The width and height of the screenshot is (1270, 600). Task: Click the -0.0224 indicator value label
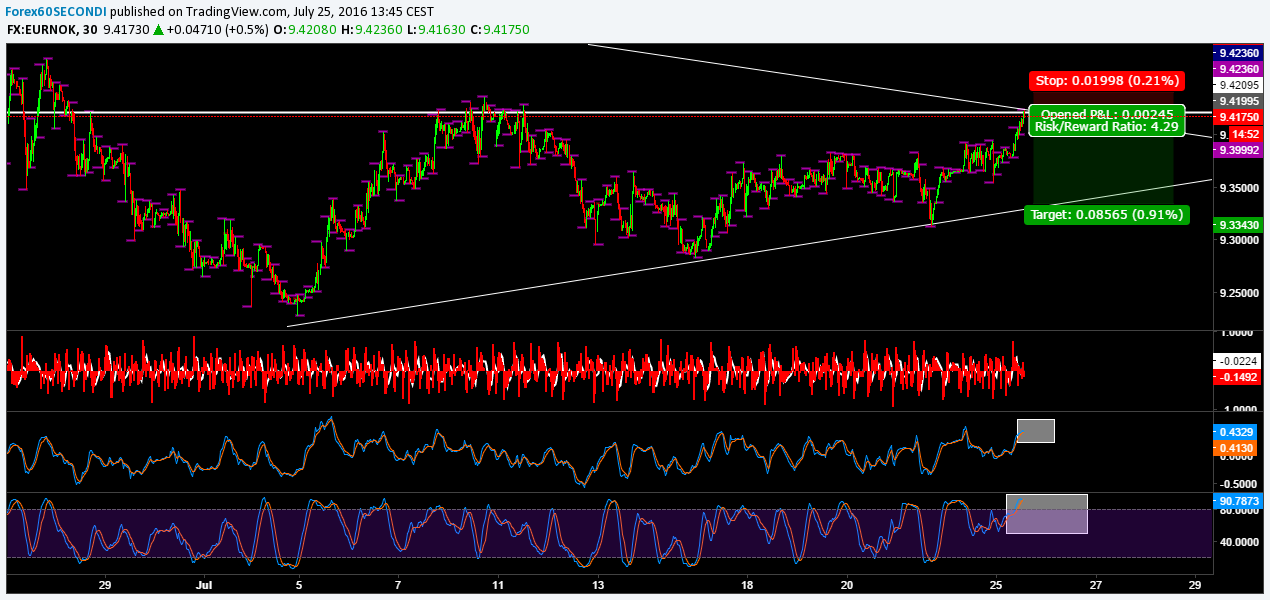pos(1239,361)
